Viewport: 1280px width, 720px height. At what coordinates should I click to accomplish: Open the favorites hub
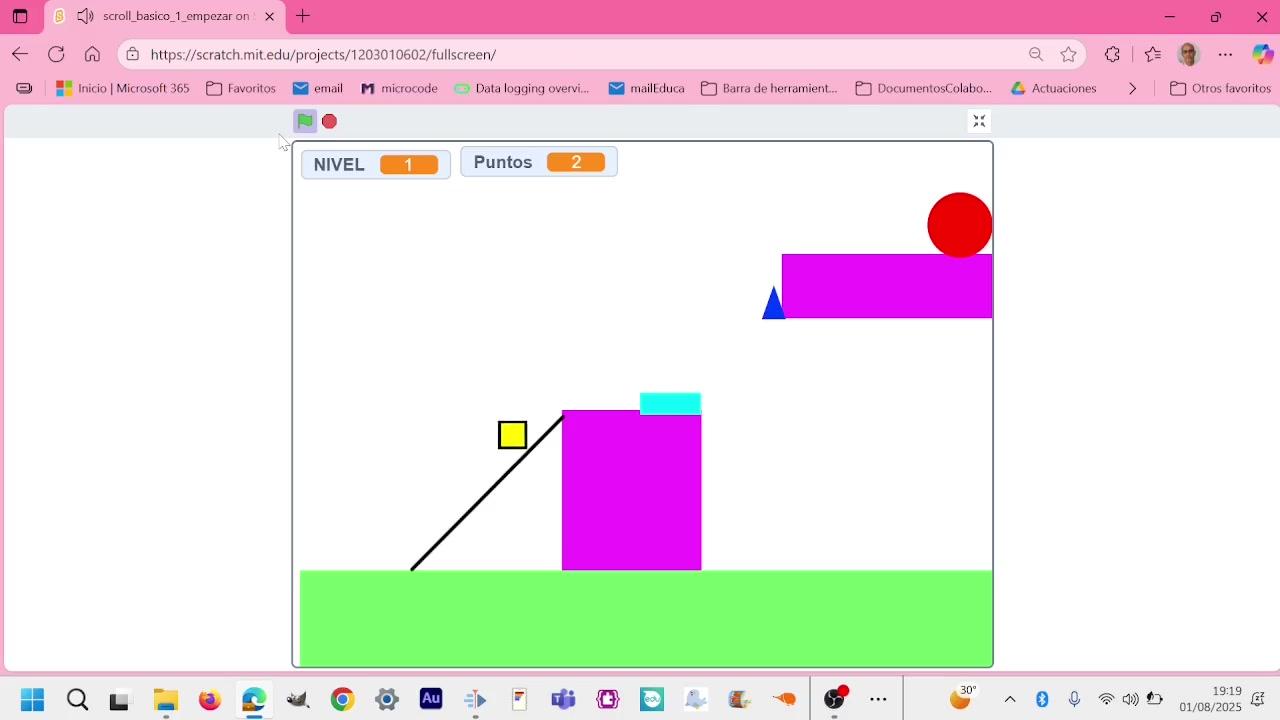pos(1152,54)
